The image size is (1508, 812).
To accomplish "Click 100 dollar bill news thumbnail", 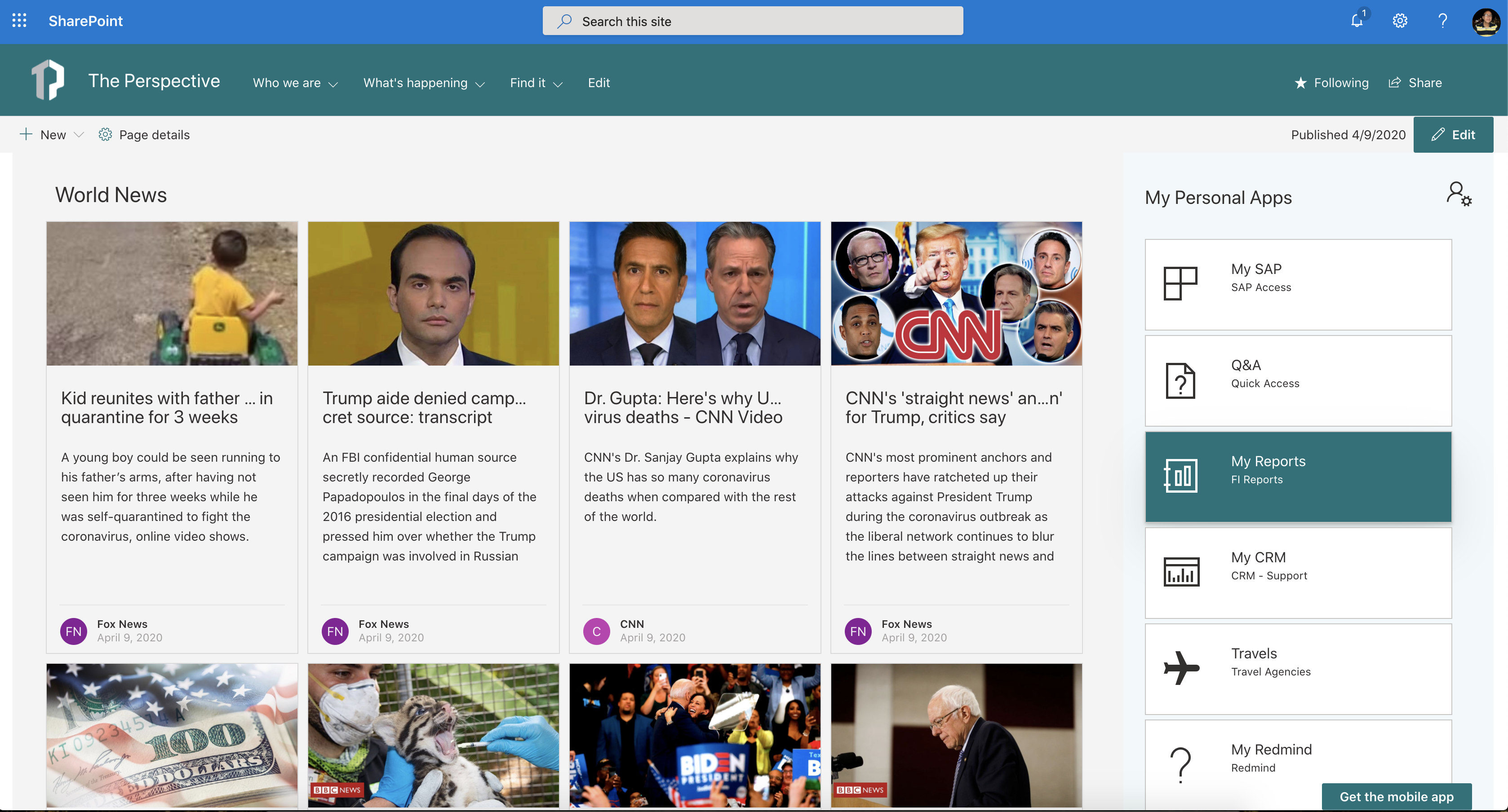I will 172,735.
